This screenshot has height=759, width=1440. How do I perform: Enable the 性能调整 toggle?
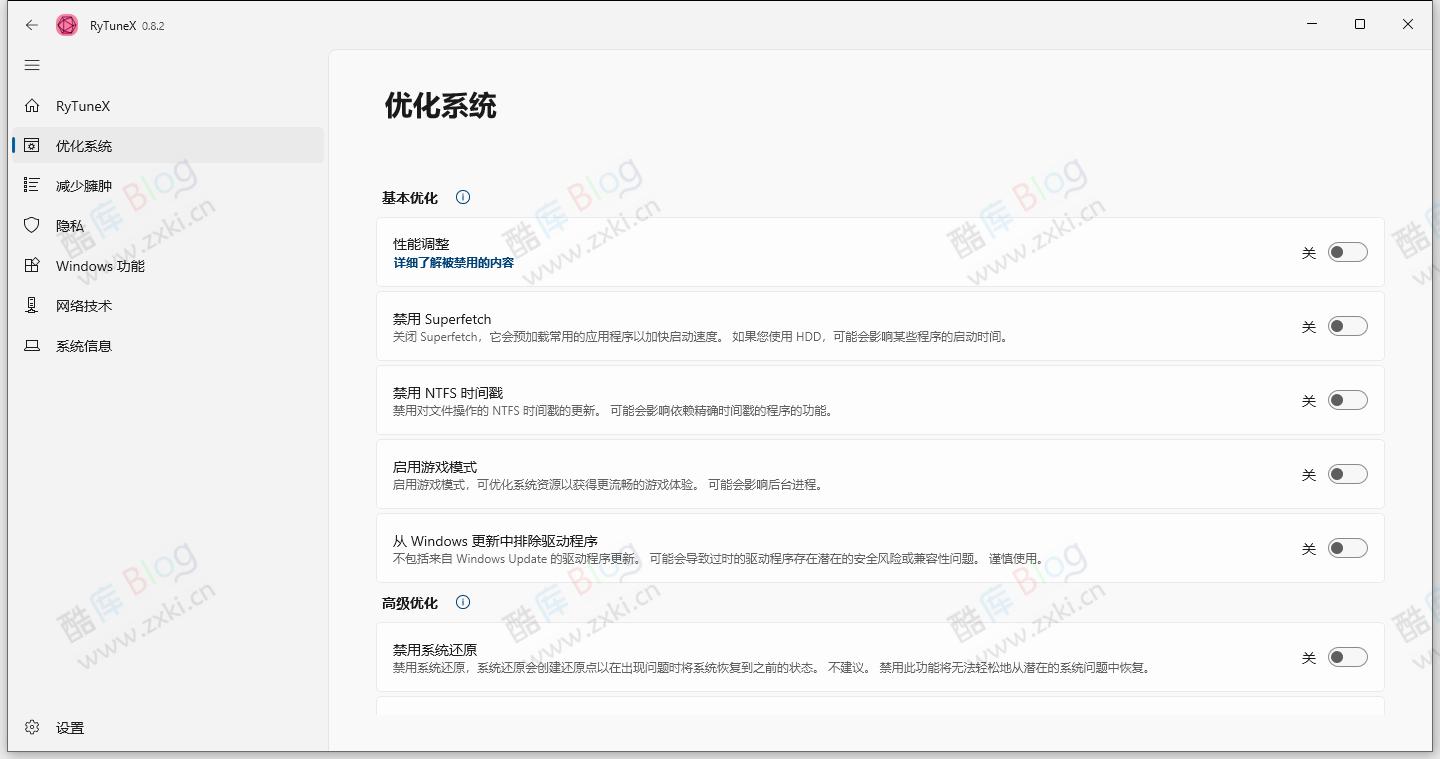(x=1347, y=252)
